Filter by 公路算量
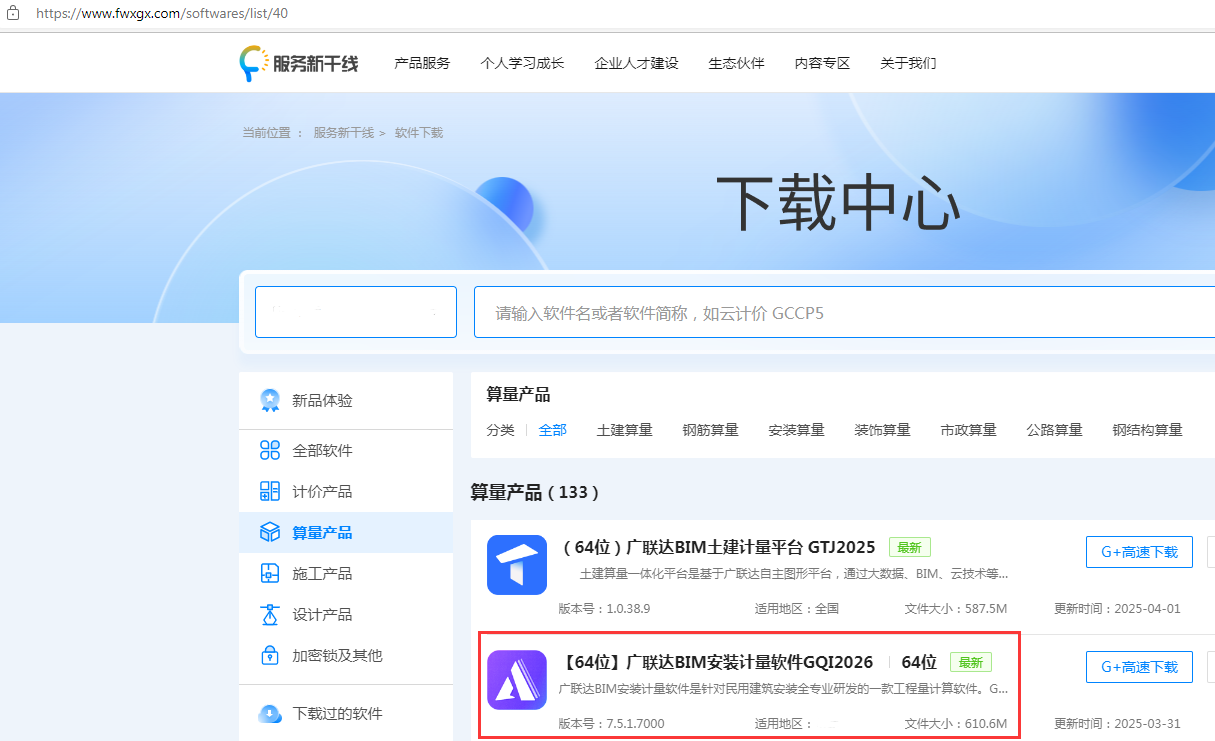The image size is (1215, 741). (x=1054, y=430)
